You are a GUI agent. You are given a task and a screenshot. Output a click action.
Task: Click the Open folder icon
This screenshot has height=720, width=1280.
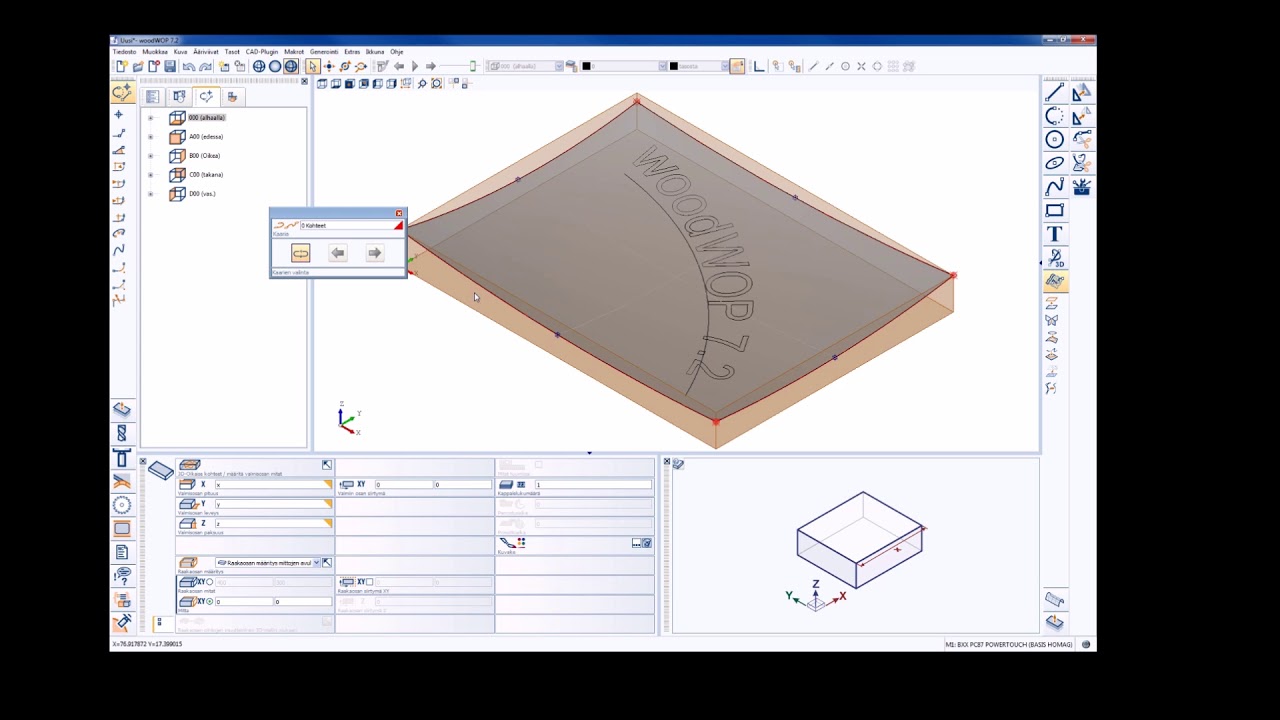tap(138, 67)
